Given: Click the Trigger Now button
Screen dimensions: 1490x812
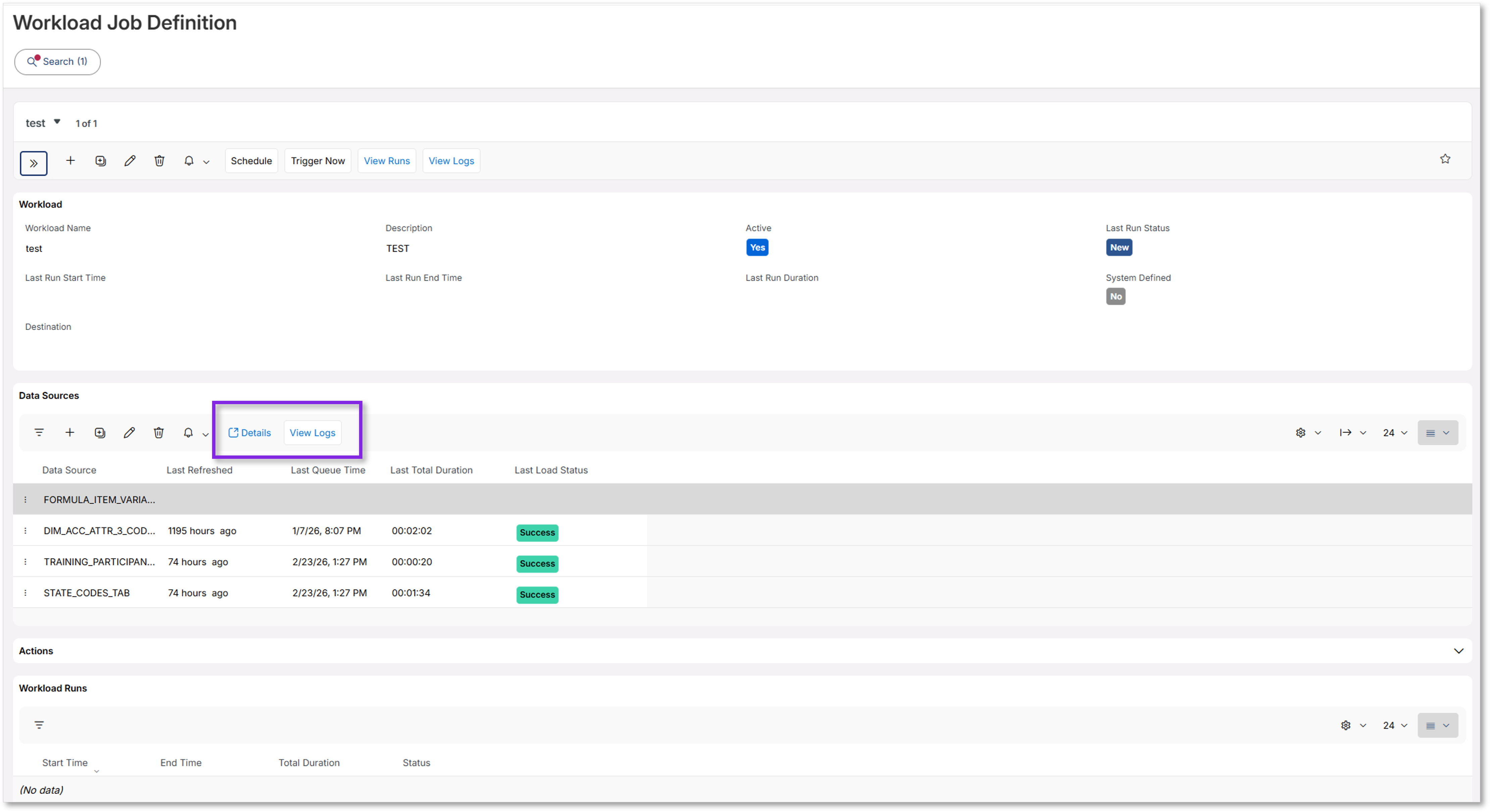Looking at the screenshot, I should click(317, 161).
